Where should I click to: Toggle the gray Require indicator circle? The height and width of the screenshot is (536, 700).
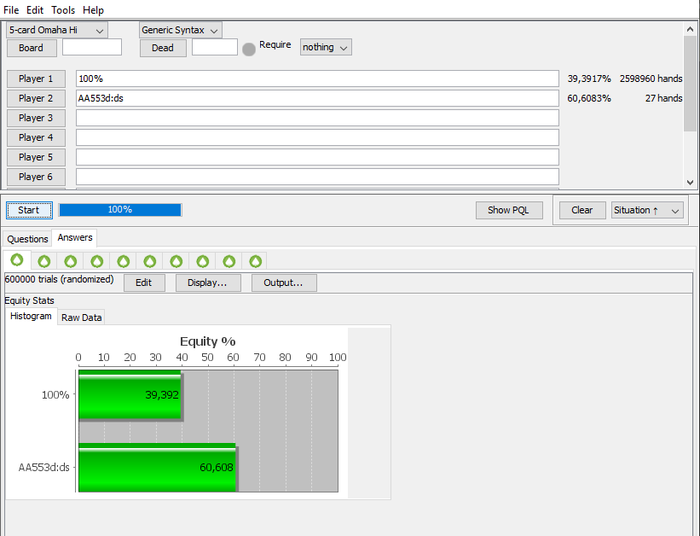pyautogui.click(x=249, y=49)
